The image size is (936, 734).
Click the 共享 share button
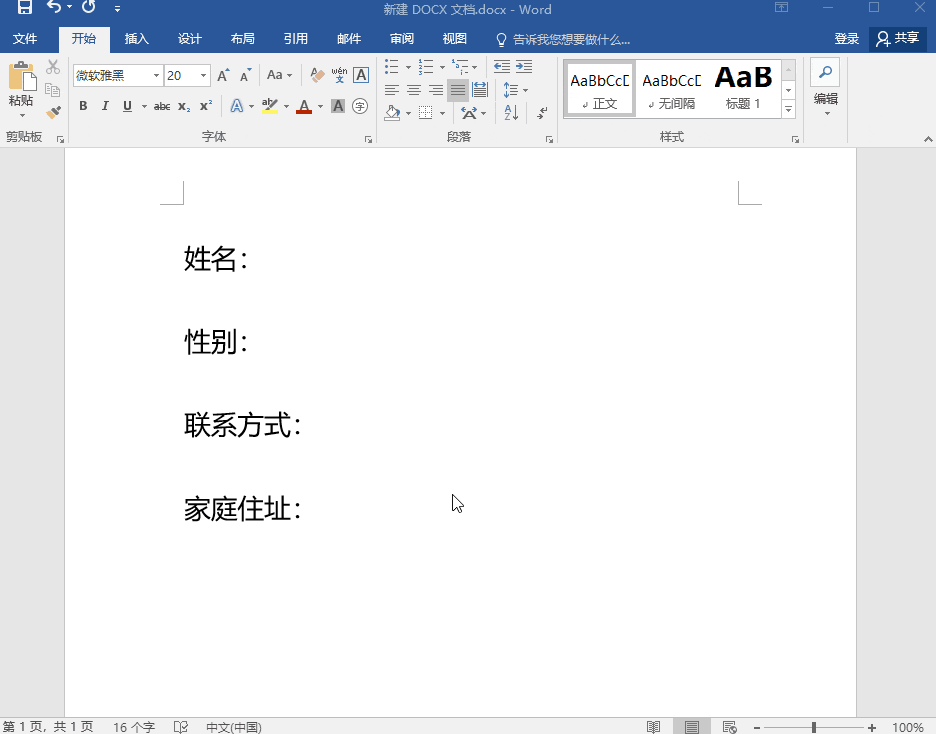click(x=898, y=39)
